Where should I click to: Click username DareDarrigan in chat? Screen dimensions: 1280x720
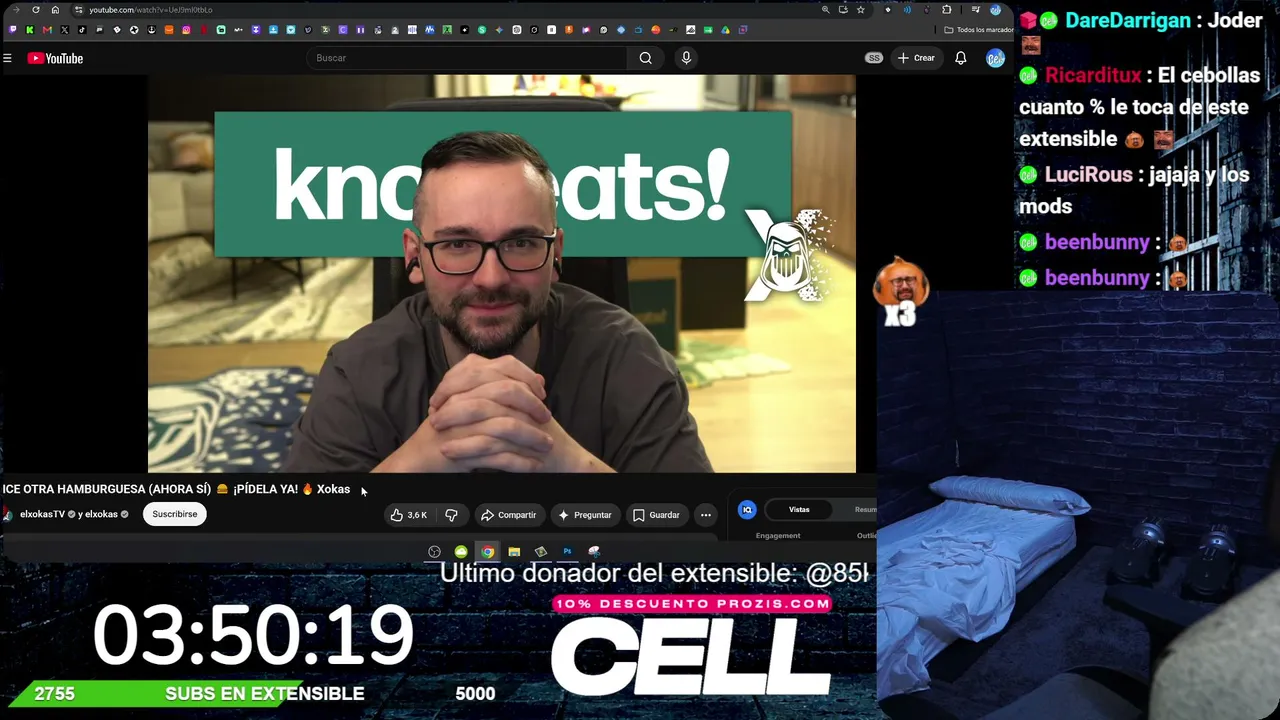[x=1128, y=21]
